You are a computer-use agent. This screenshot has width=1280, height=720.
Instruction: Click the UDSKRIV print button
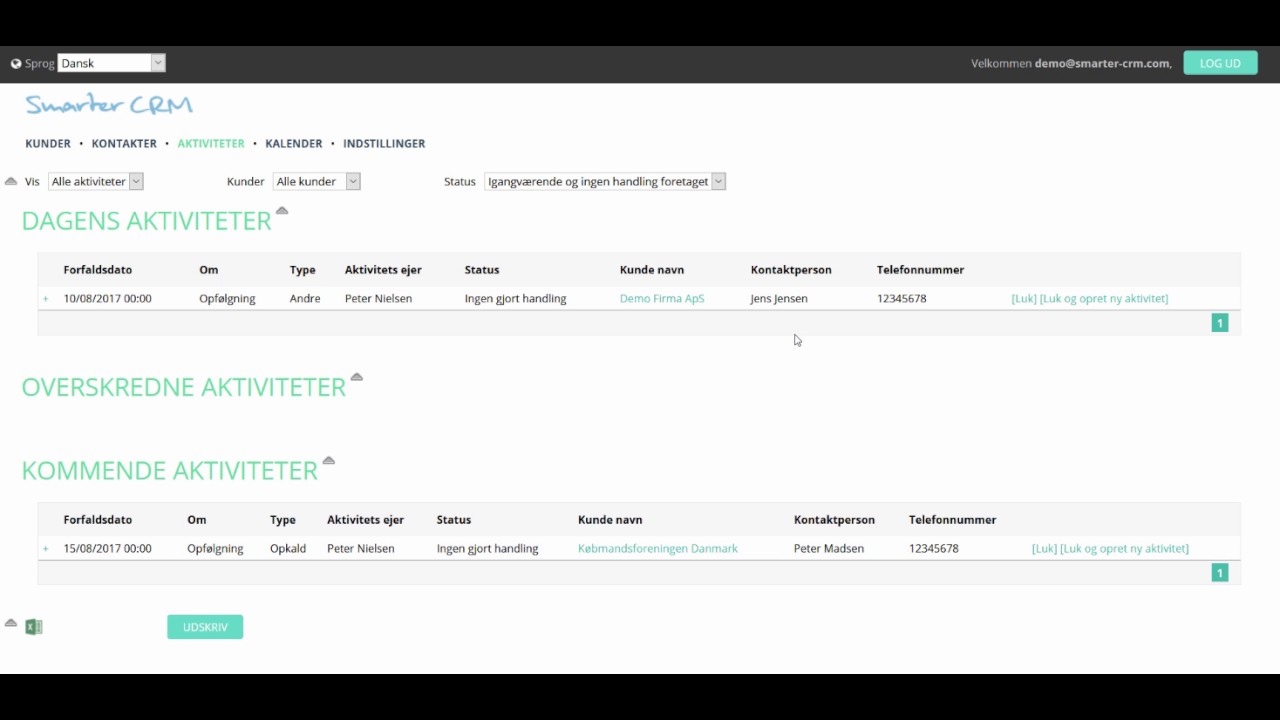205,627
